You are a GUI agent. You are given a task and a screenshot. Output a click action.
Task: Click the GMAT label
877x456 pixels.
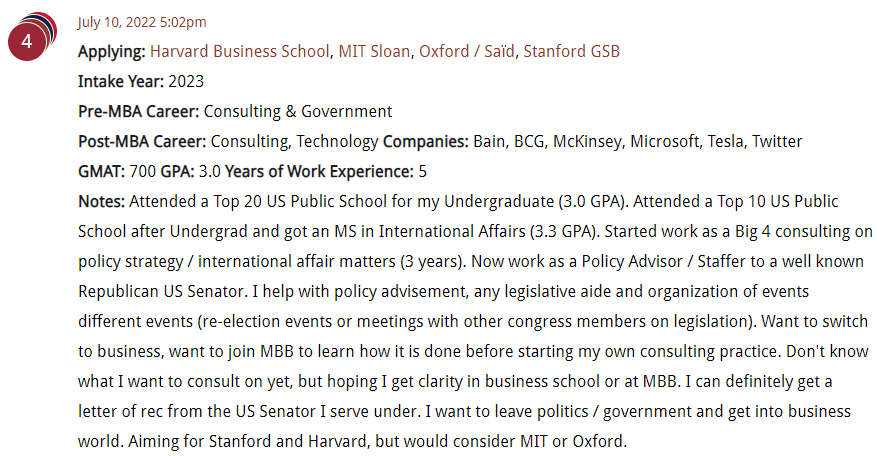pos(102,171)
